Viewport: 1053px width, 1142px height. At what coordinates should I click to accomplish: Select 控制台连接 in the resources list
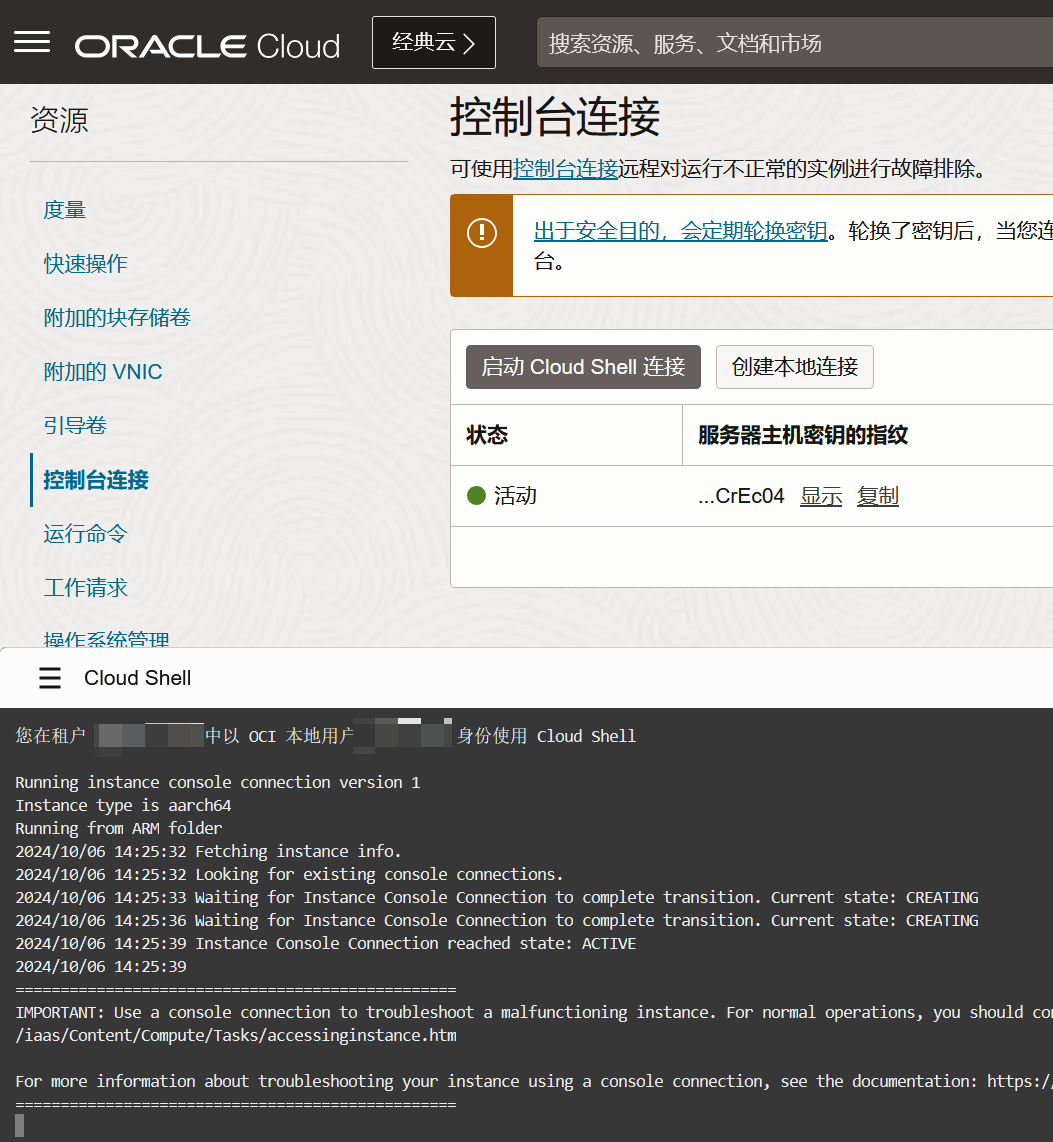tap(96, 480)
